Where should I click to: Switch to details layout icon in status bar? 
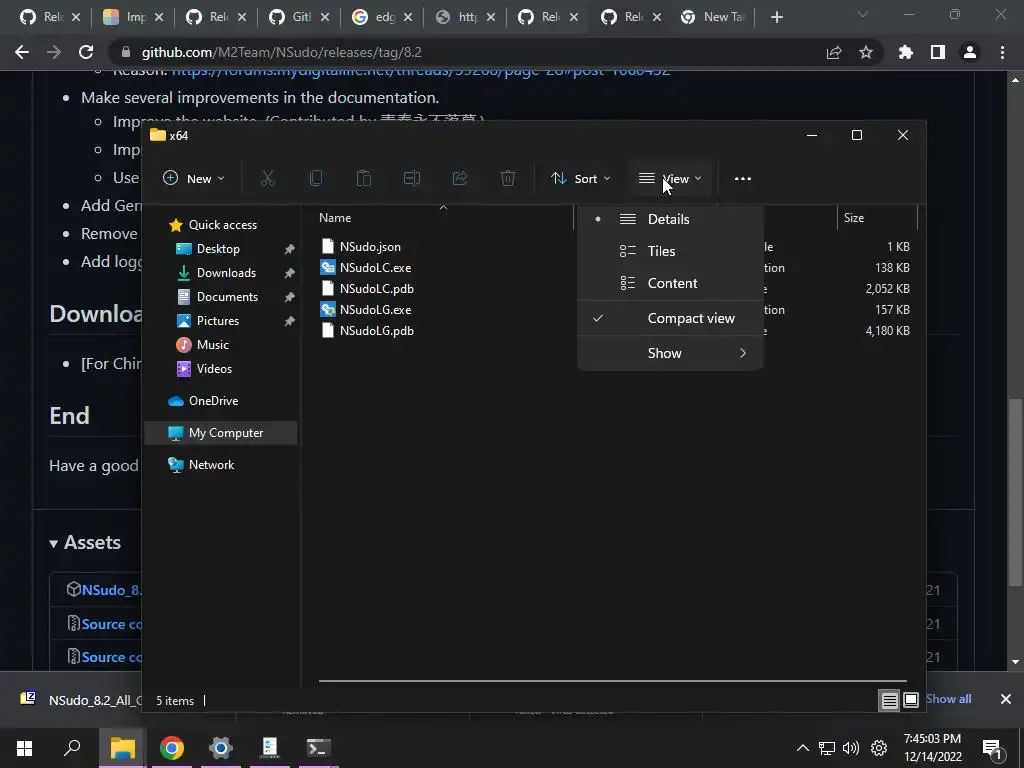[x=889, y=701]
